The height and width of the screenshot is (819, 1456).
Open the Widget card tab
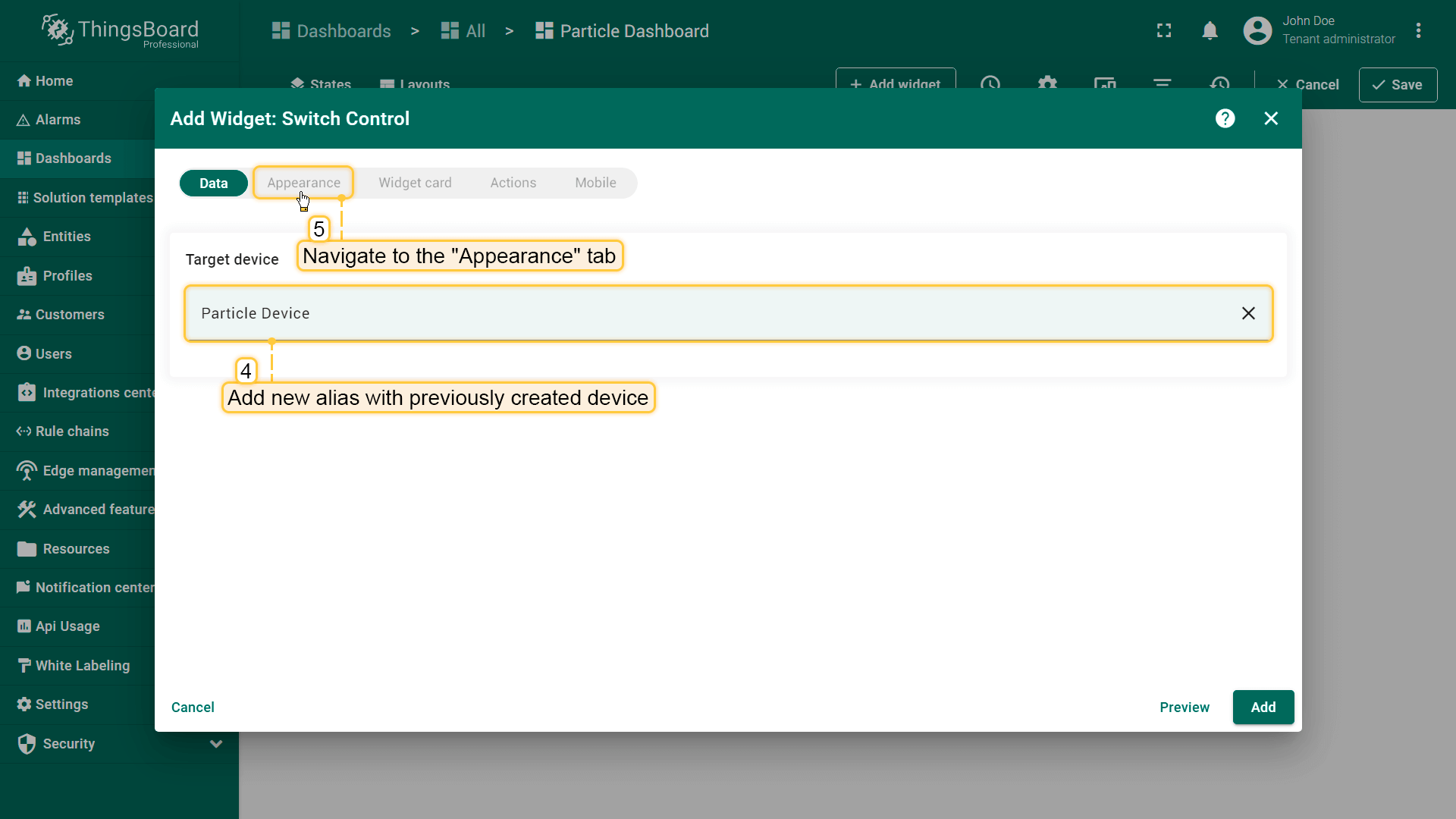pos(415,183)
